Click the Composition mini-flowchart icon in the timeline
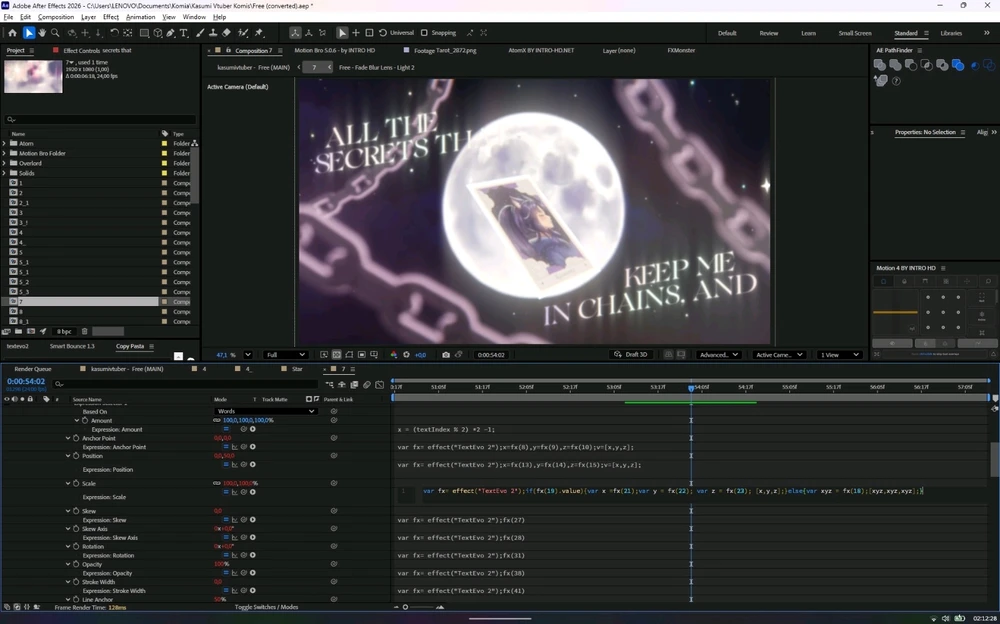 click(329, 385)
